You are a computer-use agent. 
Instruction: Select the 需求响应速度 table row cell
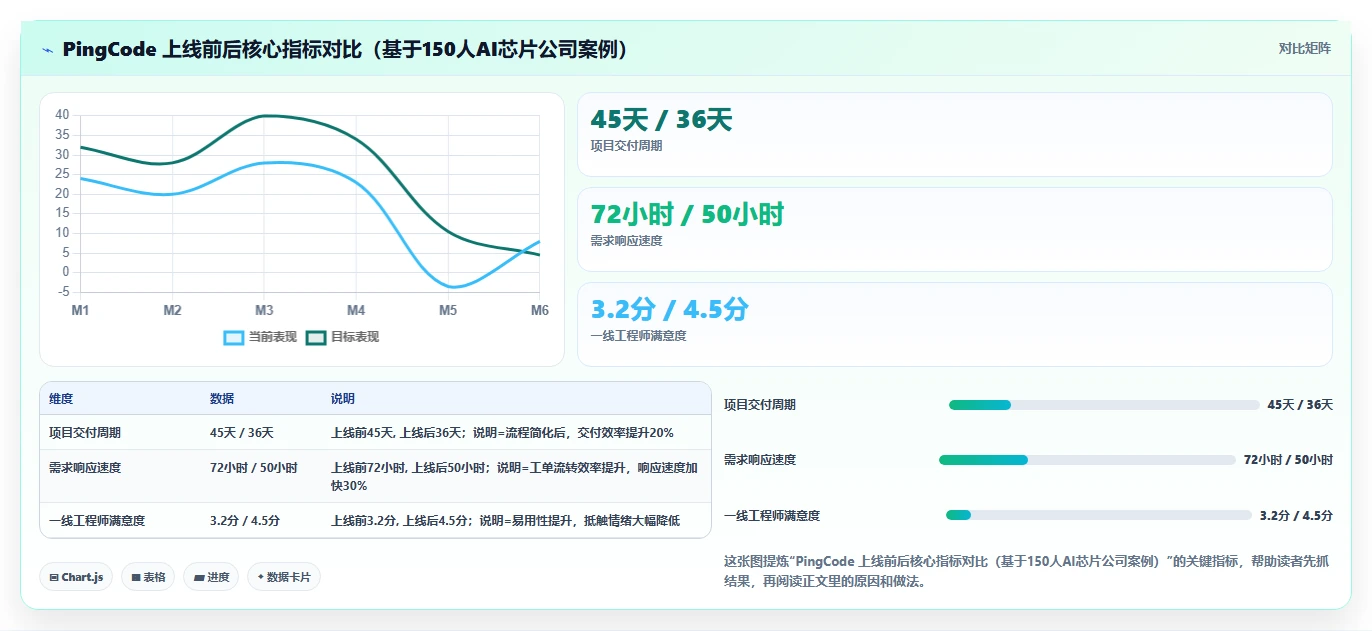pyautogui.click(x=85, y=468)
